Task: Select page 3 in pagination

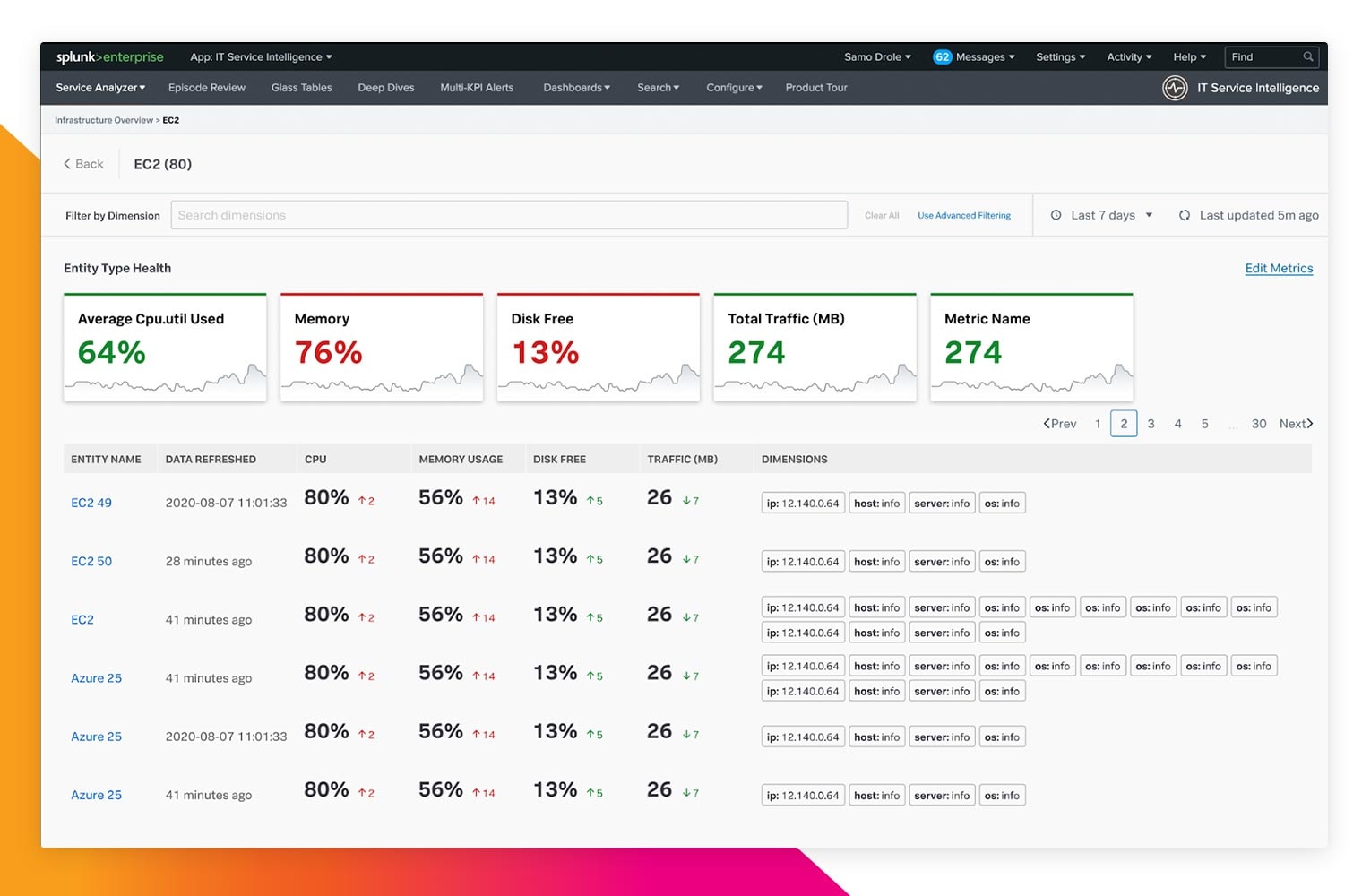Action: pos(1151,424)
